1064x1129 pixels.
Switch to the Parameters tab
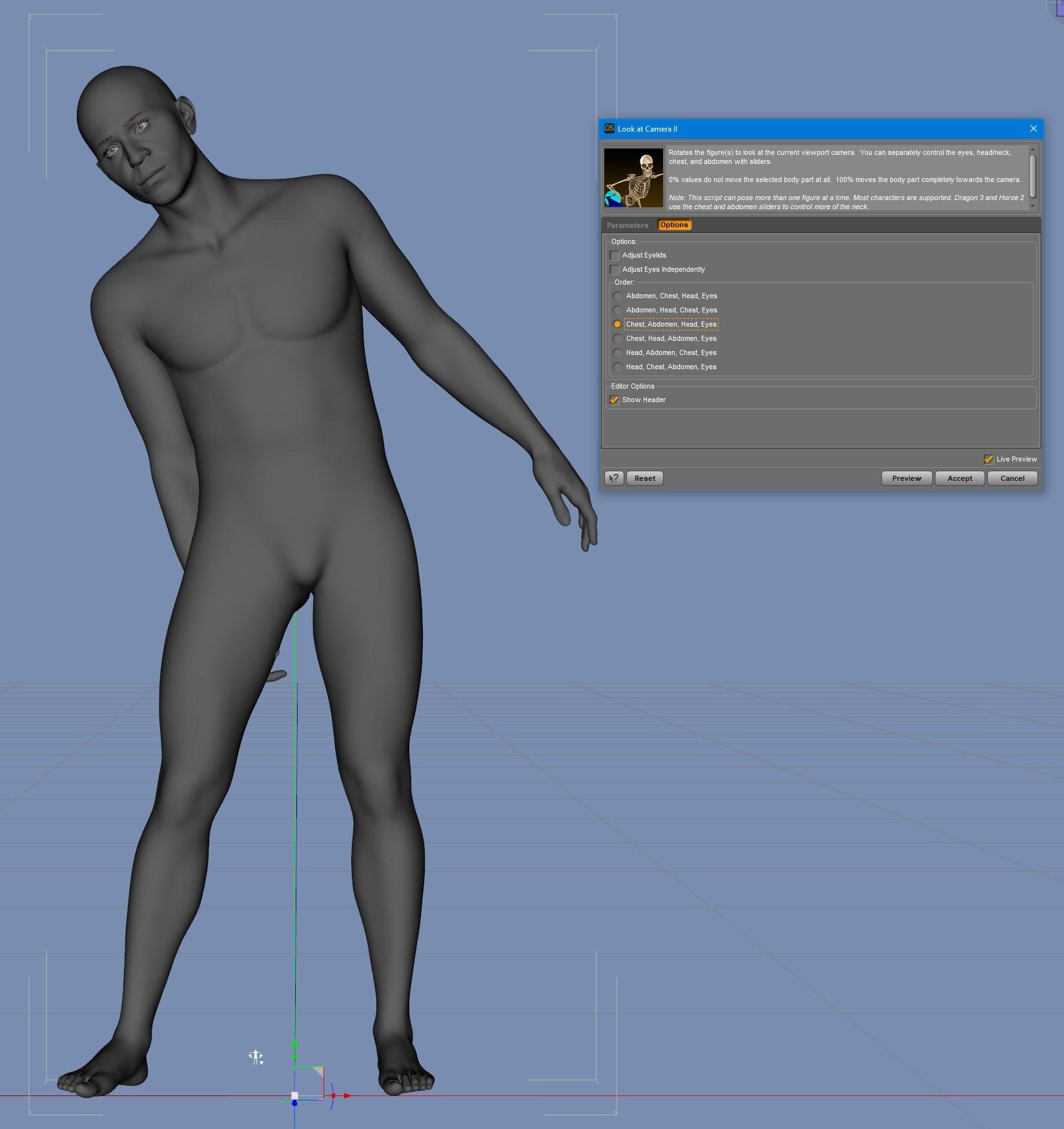click(x=628, y=225)
